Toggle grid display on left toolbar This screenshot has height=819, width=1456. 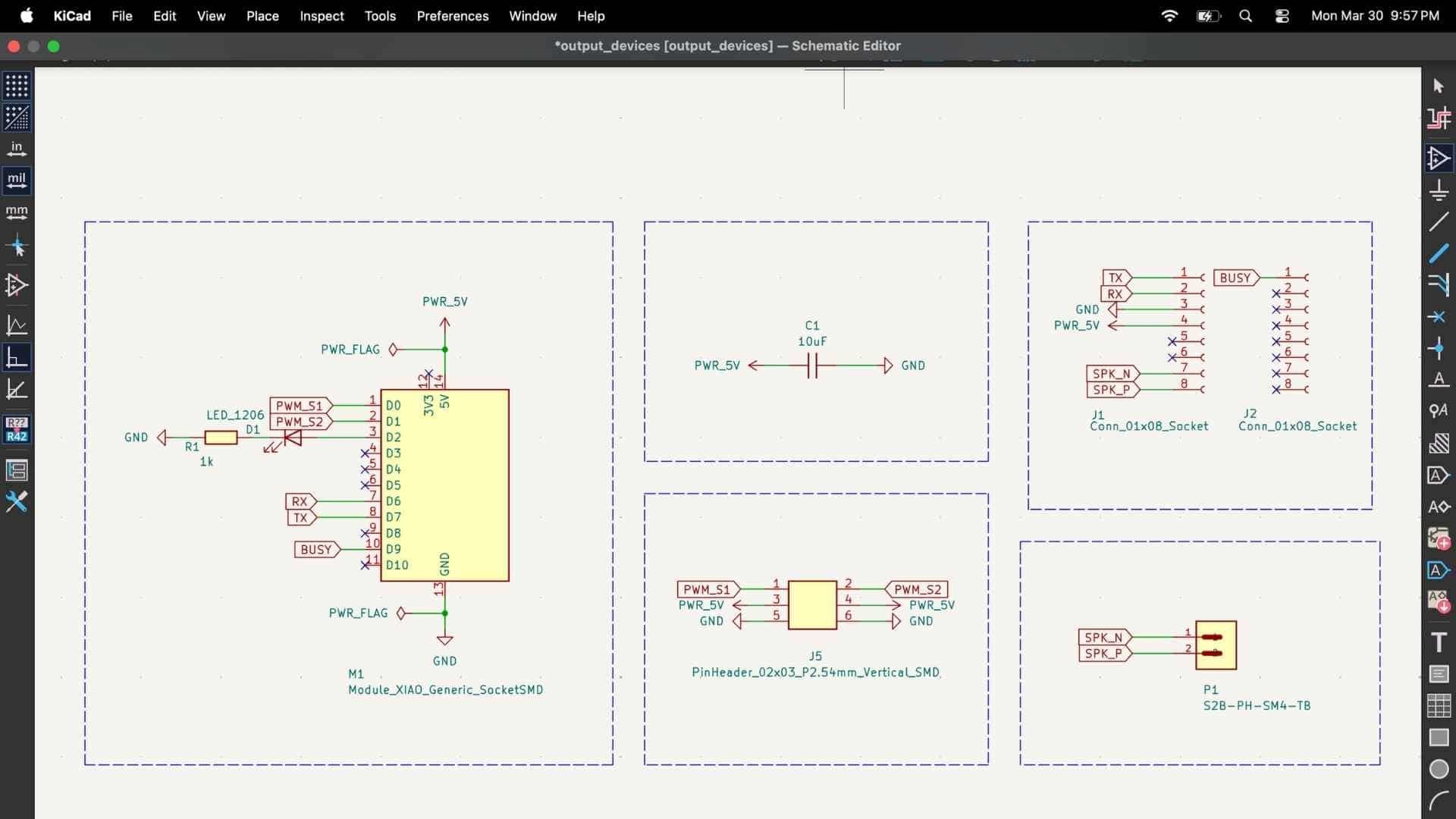[x=17, y=86]
